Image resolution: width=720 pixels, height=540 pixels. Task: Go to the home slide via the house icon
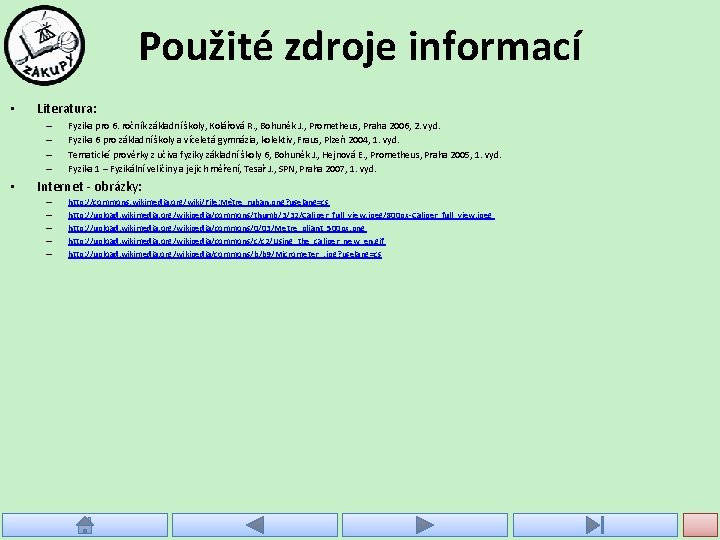[x=85, y=525]
